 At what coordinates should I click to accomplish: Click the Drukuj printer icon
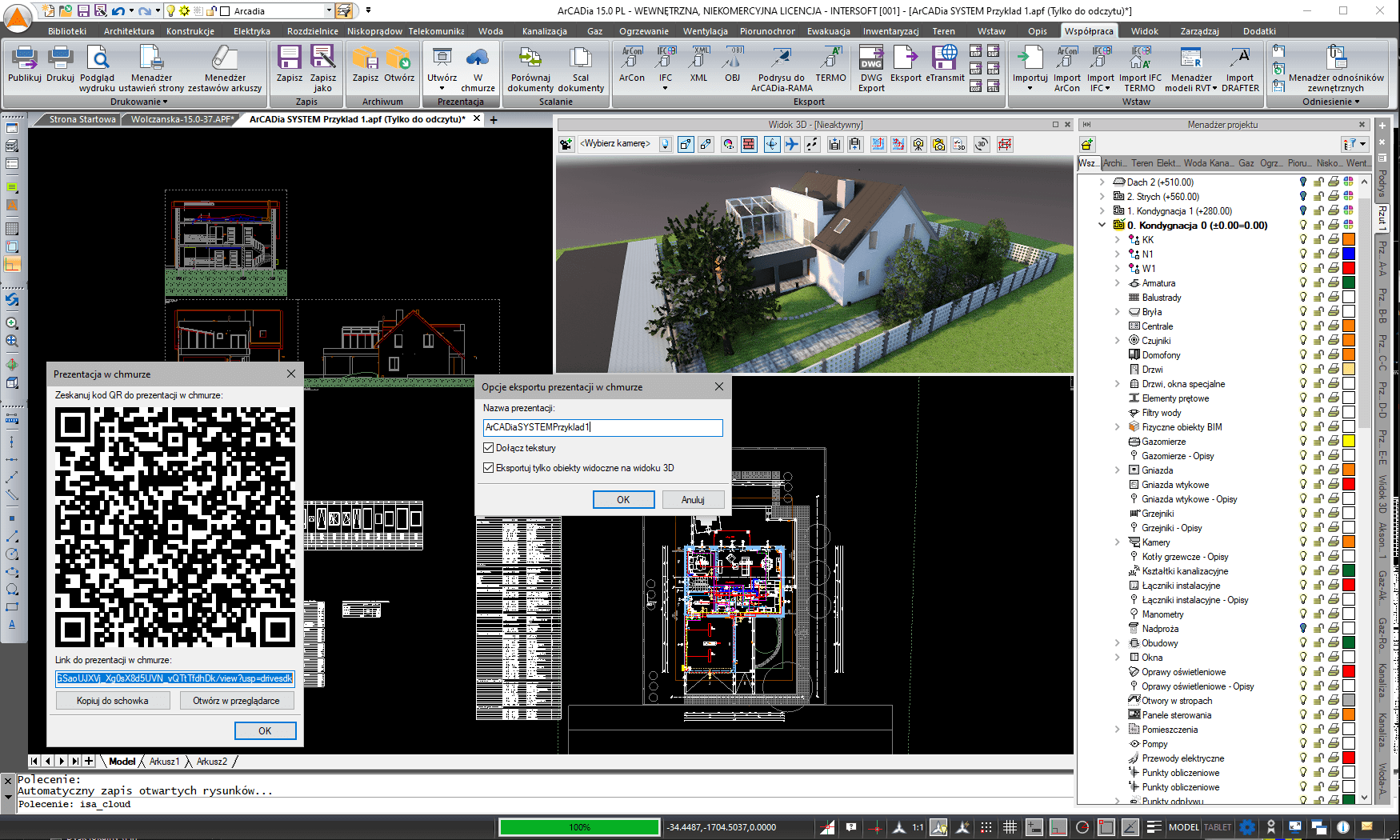[x=60, y=64]
